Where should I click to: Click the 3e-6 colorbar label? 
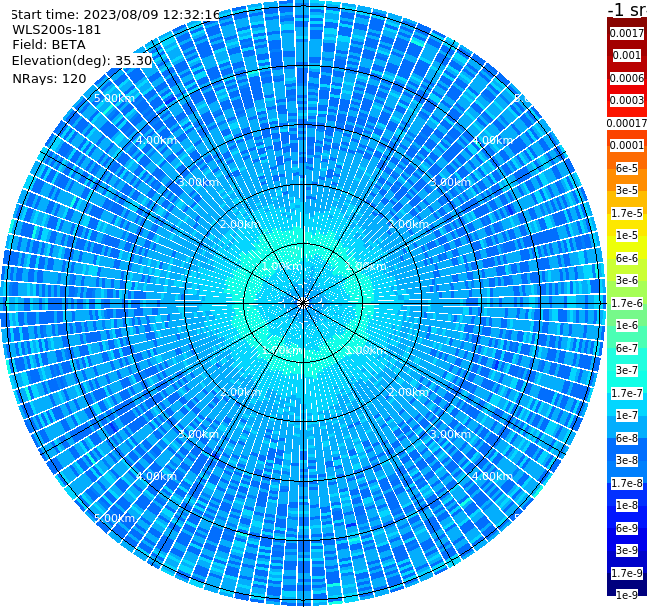pyautogui.click(x=627, y=280)
